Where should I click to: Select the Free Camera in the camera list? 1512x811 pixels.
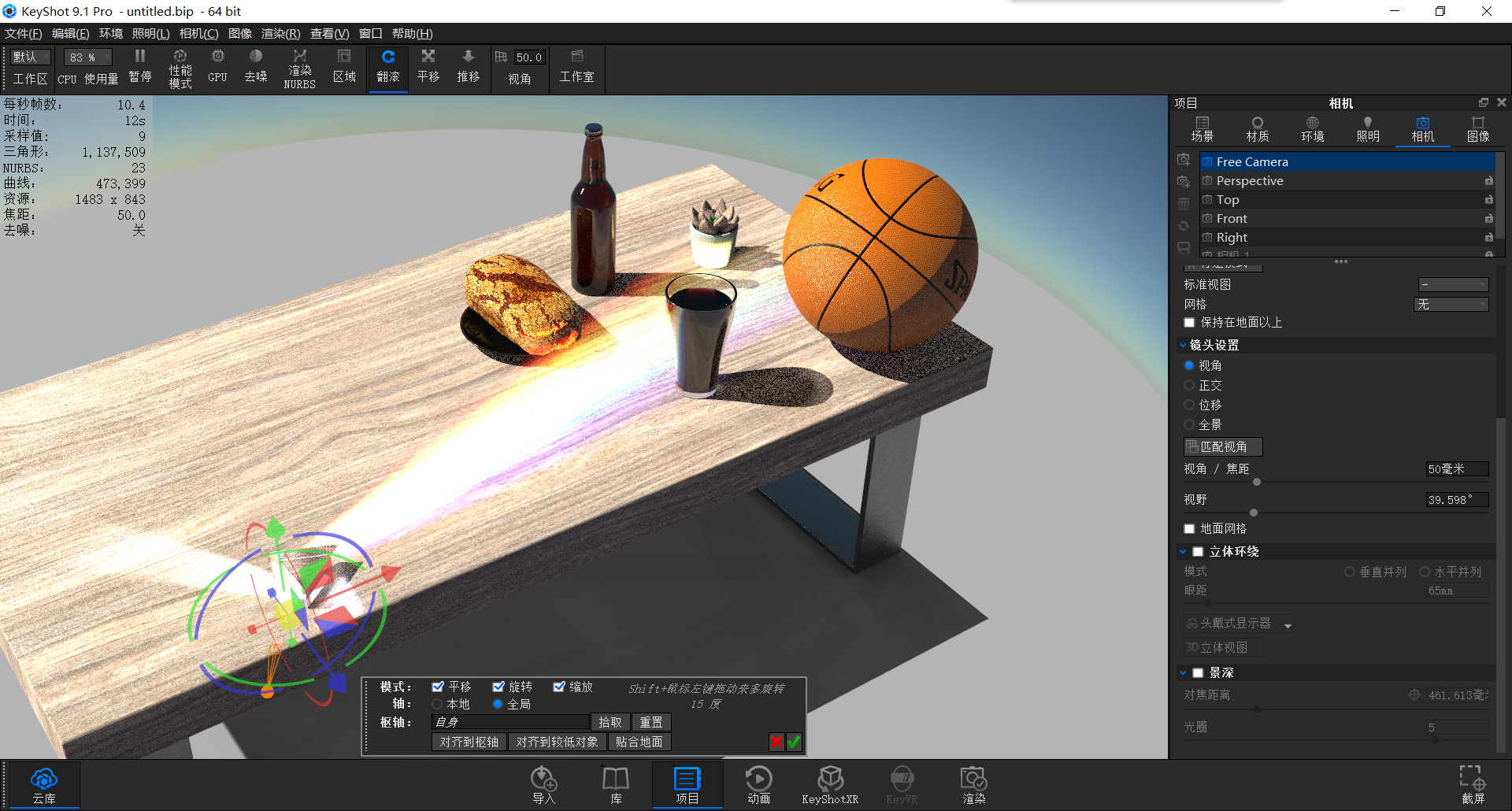(1252, 161)
